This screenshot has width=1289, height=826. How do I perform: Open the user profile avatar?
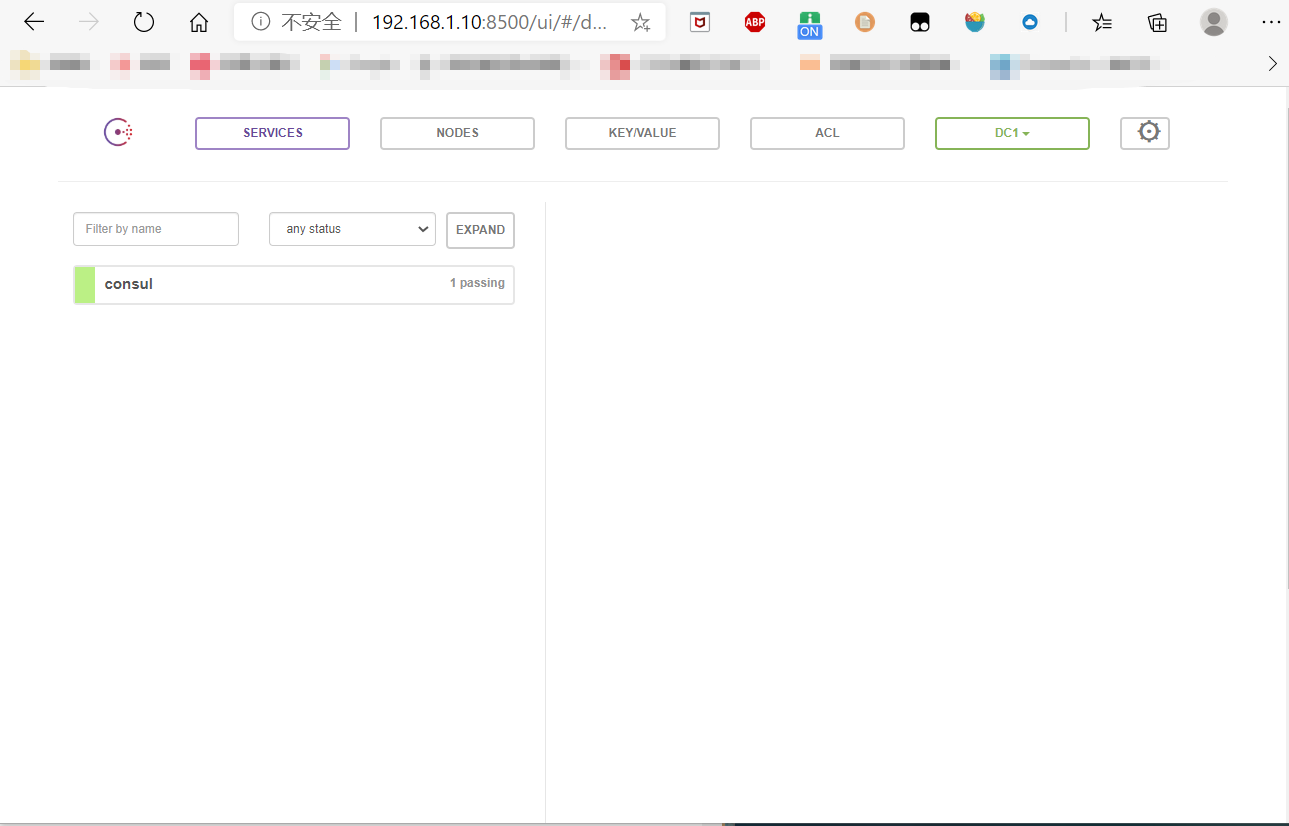(1213, 22)
